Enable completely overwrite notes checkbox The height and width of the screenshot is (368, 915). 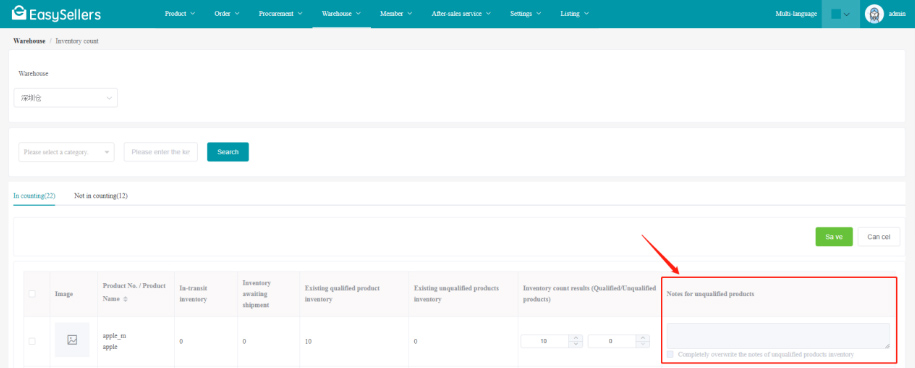click(670, 354)
